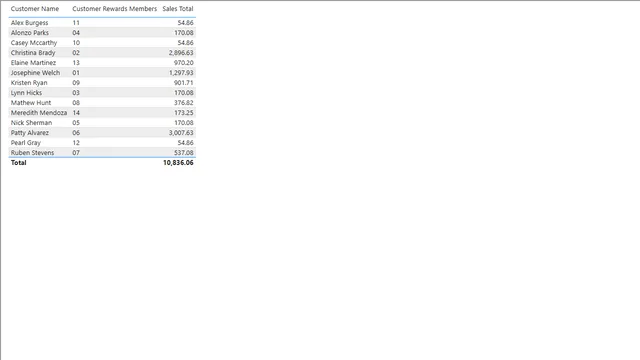Image resolution: width=640 pixels, height=360 pixels.
Task: Click rewards member number 14 for Meredith Mendoza
Action: 76,113
